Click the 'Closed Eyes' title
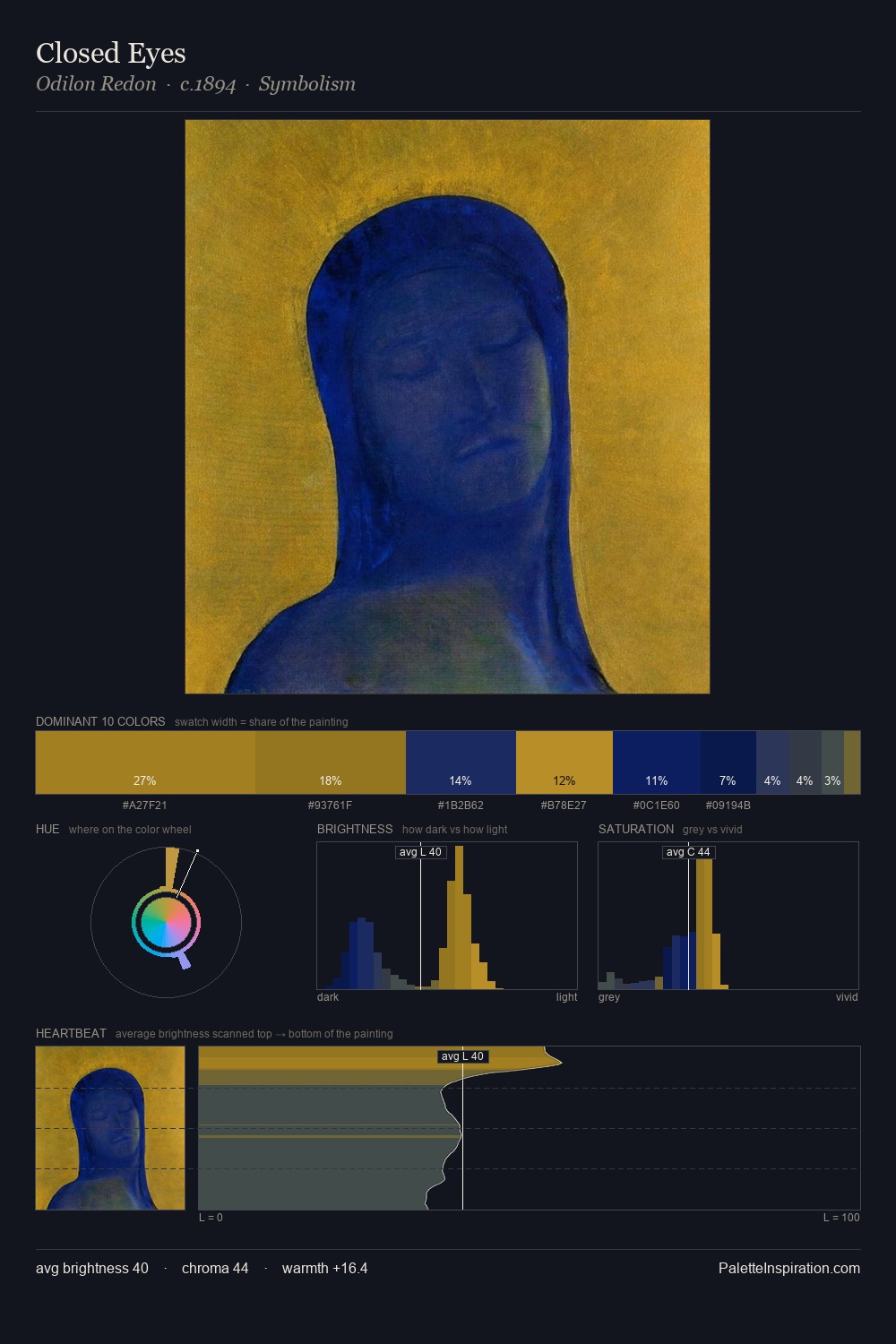The width and height of the screenshot is (896, 1344). click(111, 53)
